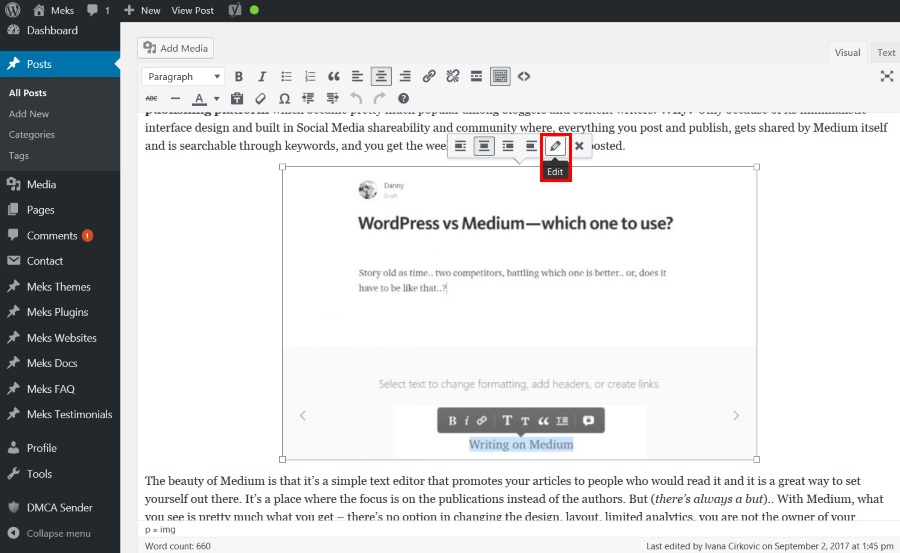The height and width of the screenshot is (553, 900).
Task: Remove the image with the X icon
Action: (579, 146)
